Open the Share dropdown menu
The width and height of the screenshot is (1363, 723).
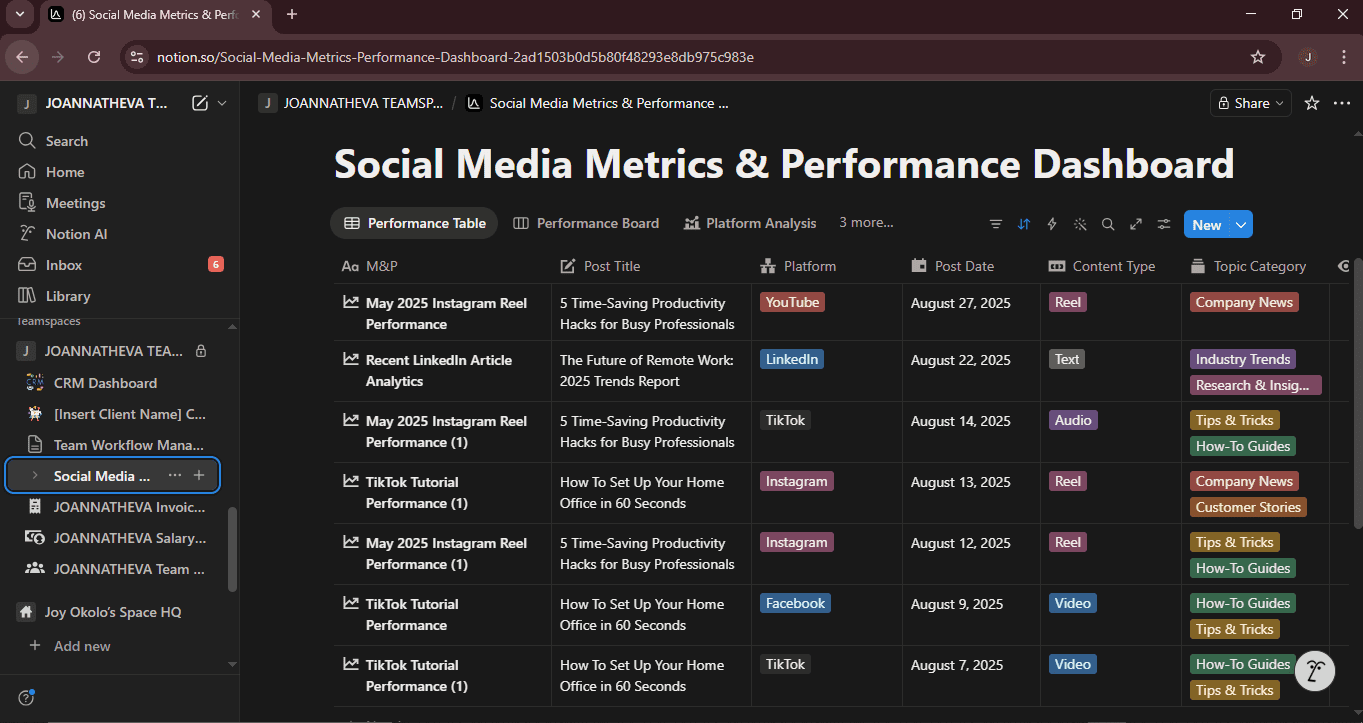[x=1250, y=103]
